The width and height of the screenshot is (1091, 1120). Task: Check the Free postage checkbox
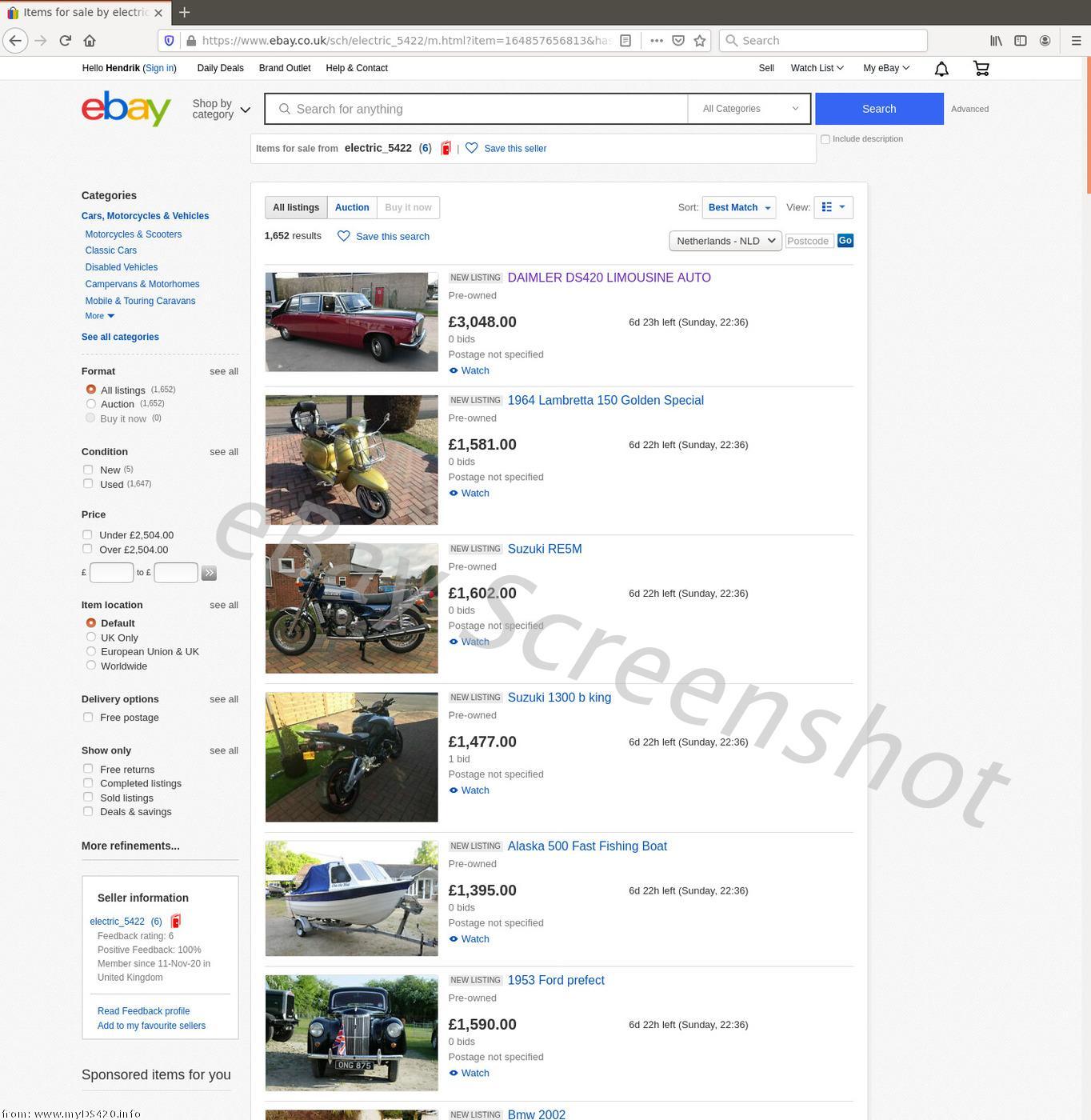(88, 718)
